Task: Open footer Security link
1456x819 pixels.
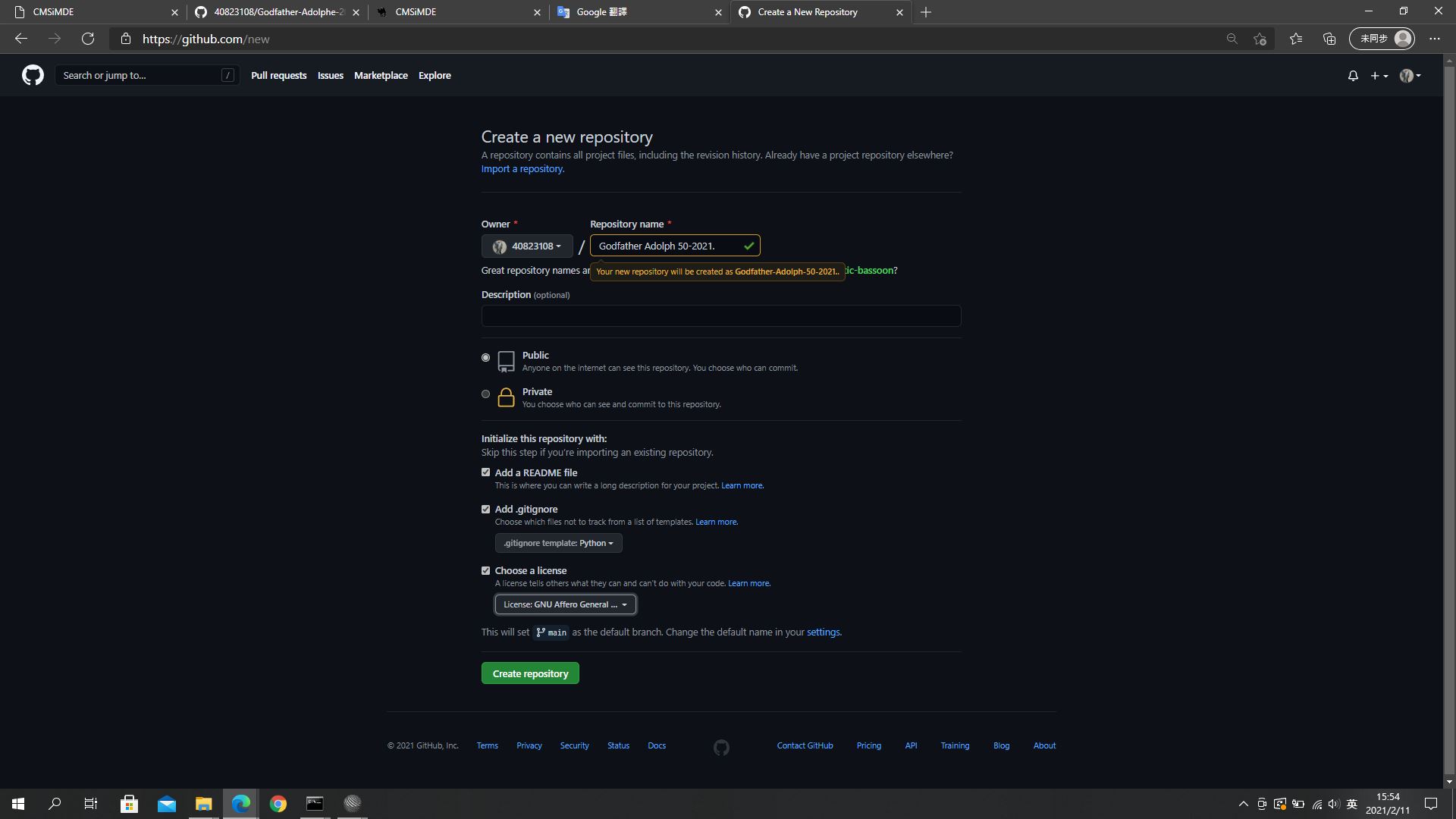Action: point(574,746)
